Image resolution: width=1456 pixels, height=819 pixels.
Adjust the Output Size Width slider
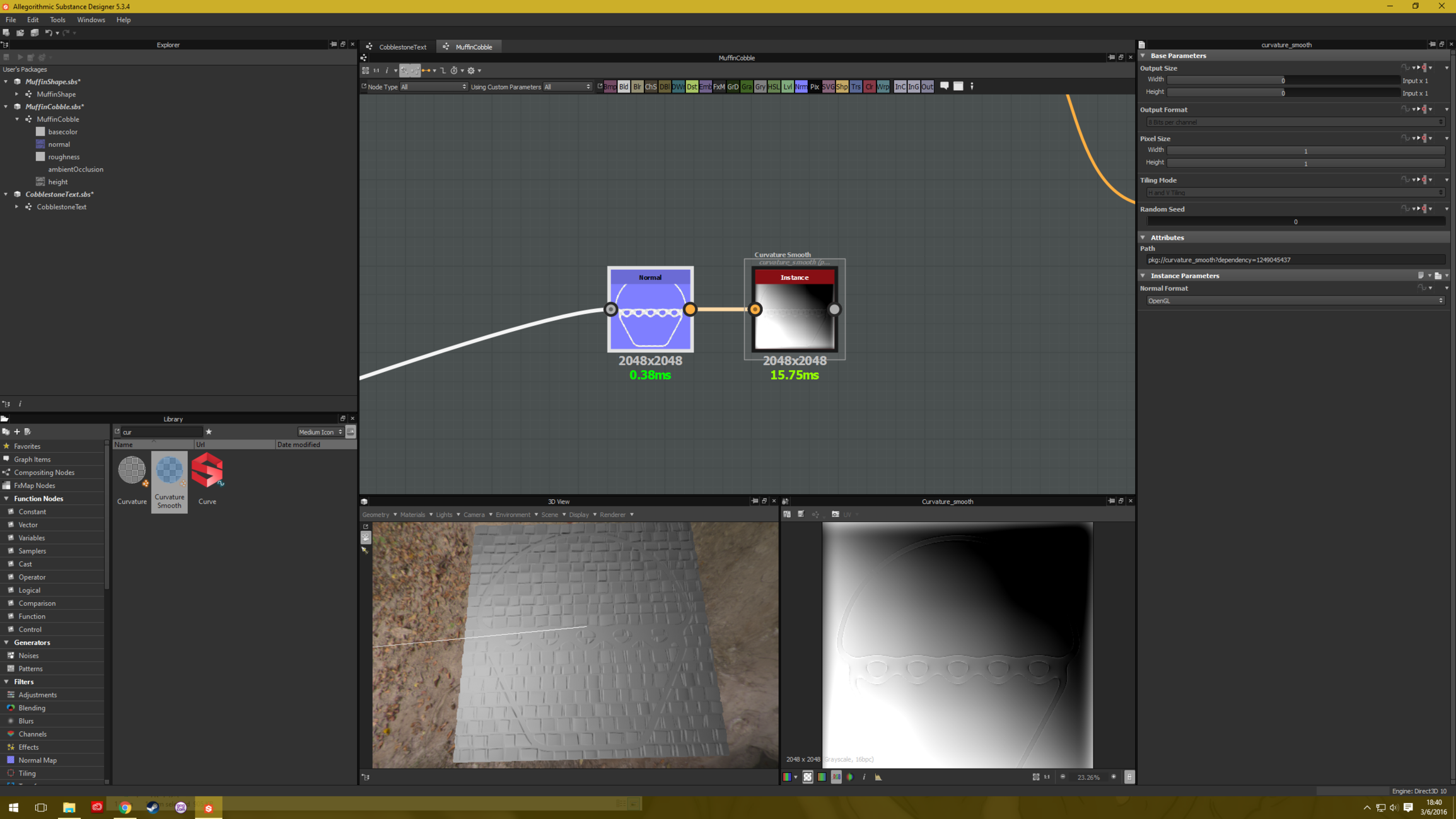pos(1283,80)
